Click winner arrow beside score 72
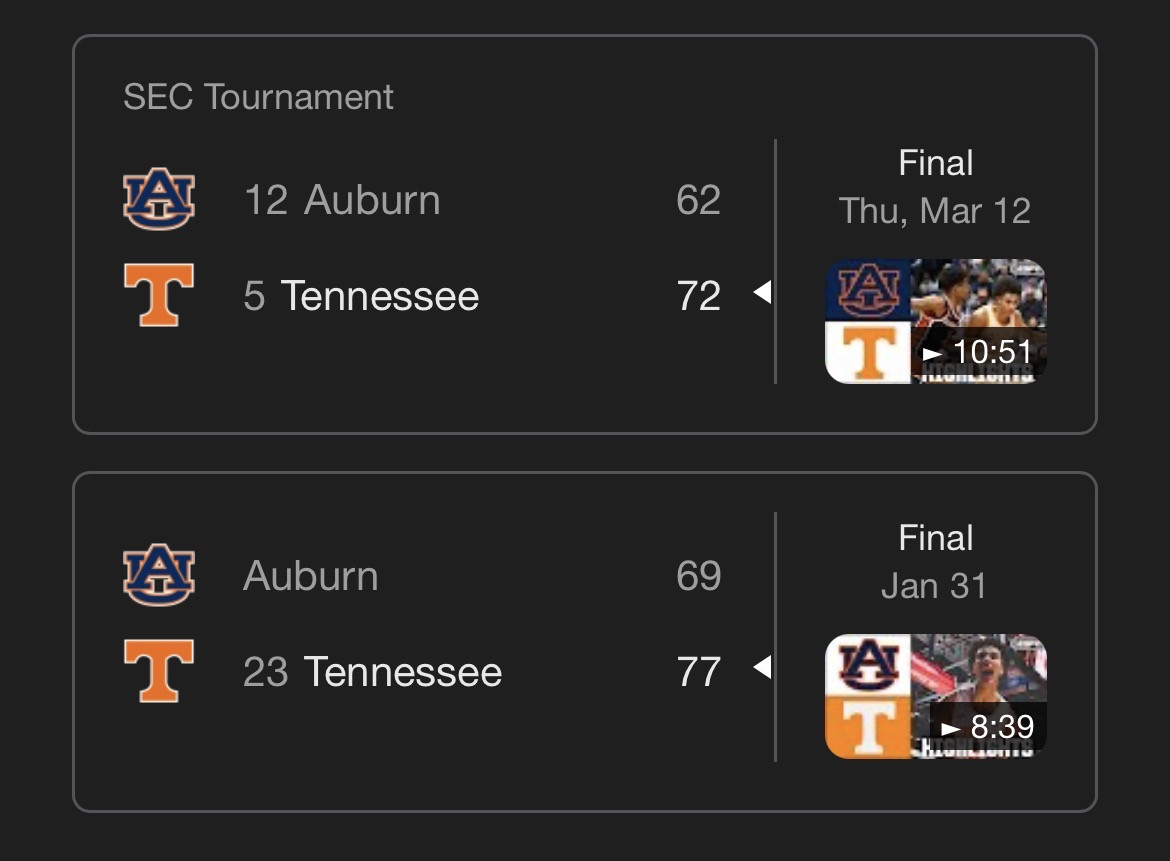Image resolution: width=1170 pixels, height=861 pixels. [x=762, y=293]
